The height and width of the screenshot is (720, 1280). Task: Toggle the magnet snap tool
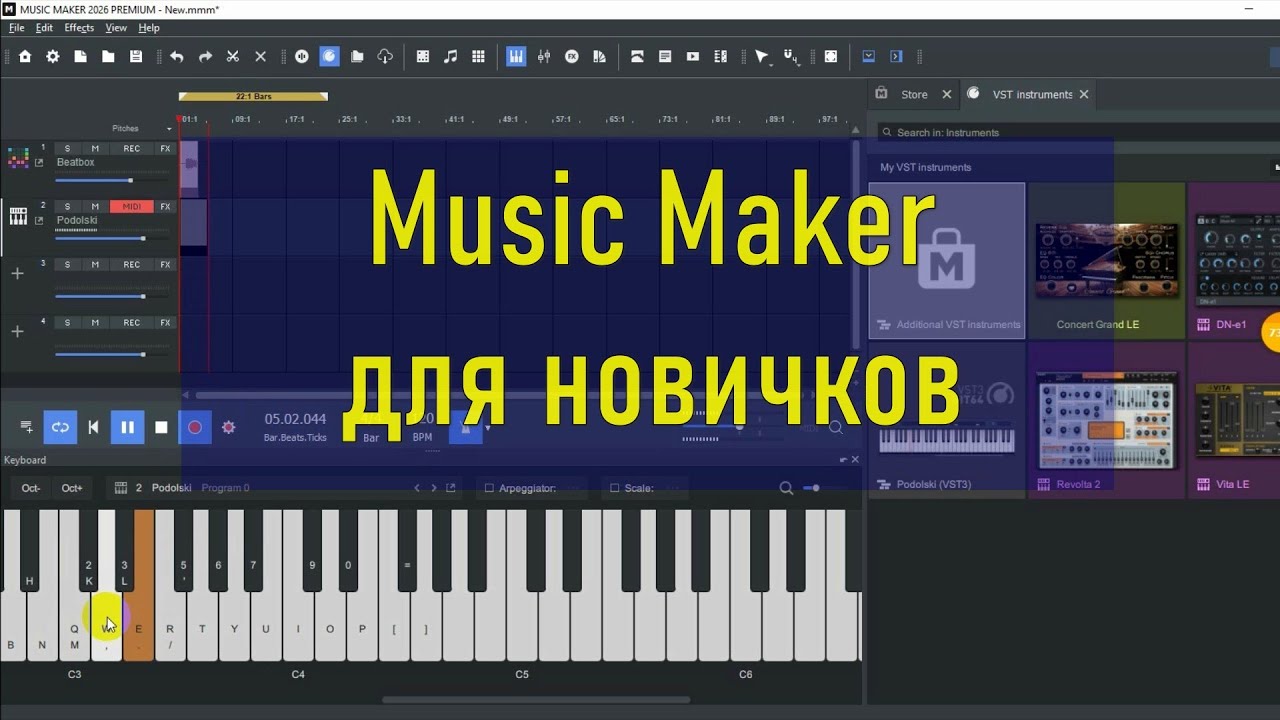790,57
